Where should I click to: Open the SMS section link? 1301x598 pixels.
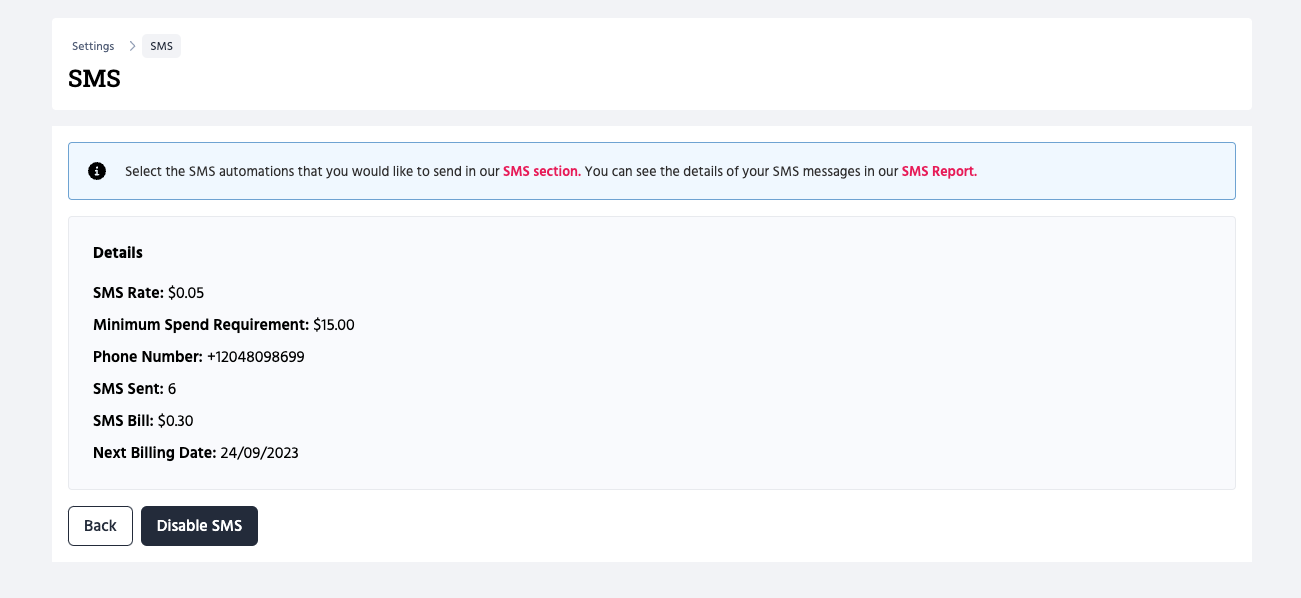click(x=541, y=171)
